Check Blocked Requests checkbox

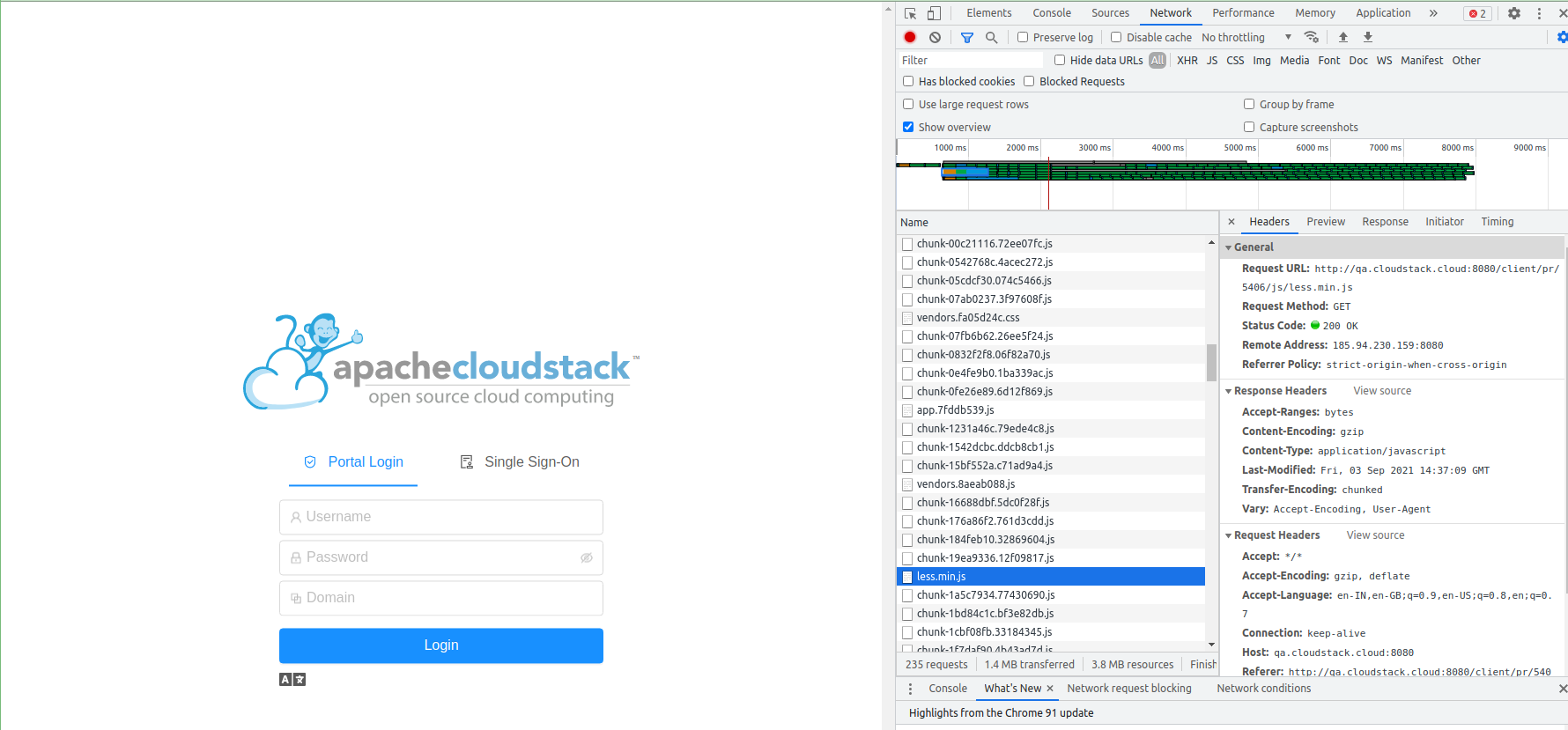click(x=1029, y=81)
